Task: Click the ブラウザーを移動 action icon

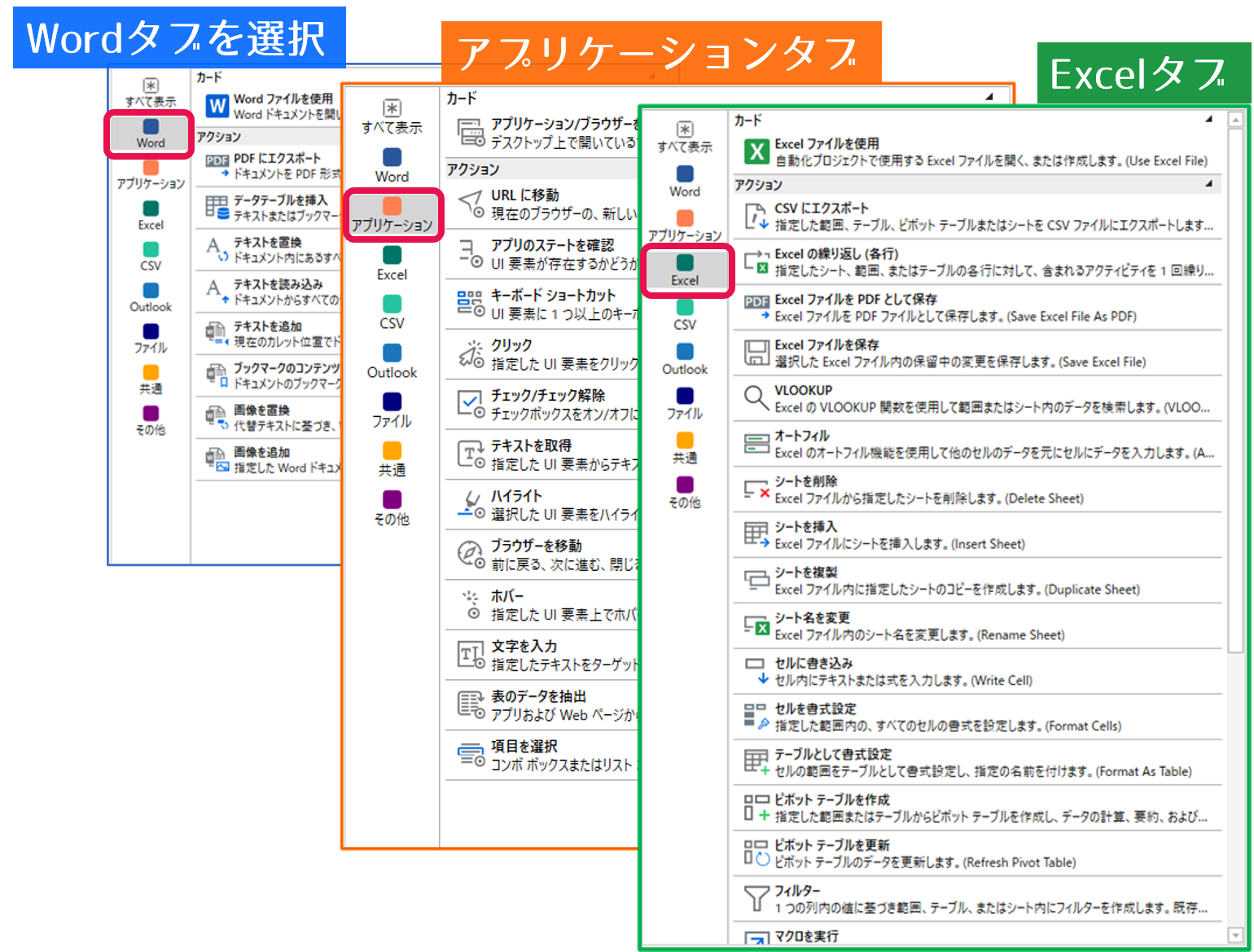Action: pos(471,555)
